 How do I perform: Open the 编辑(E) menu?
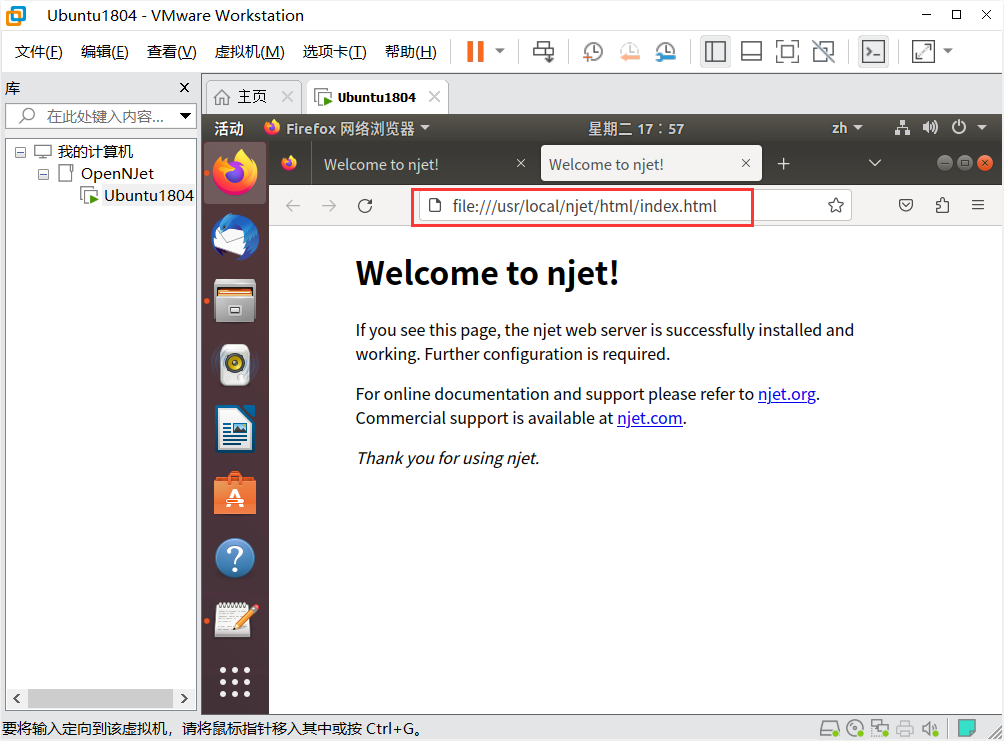coord(105,52)
